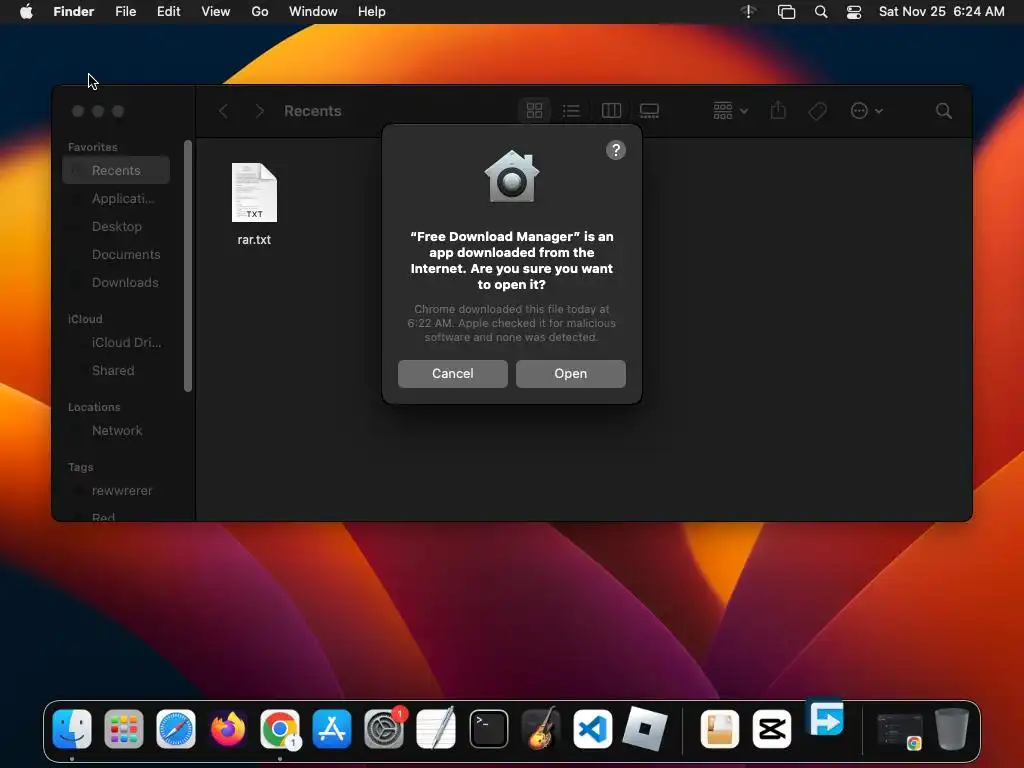
Task: Open the Apple menu
Action: click(26, 12)
